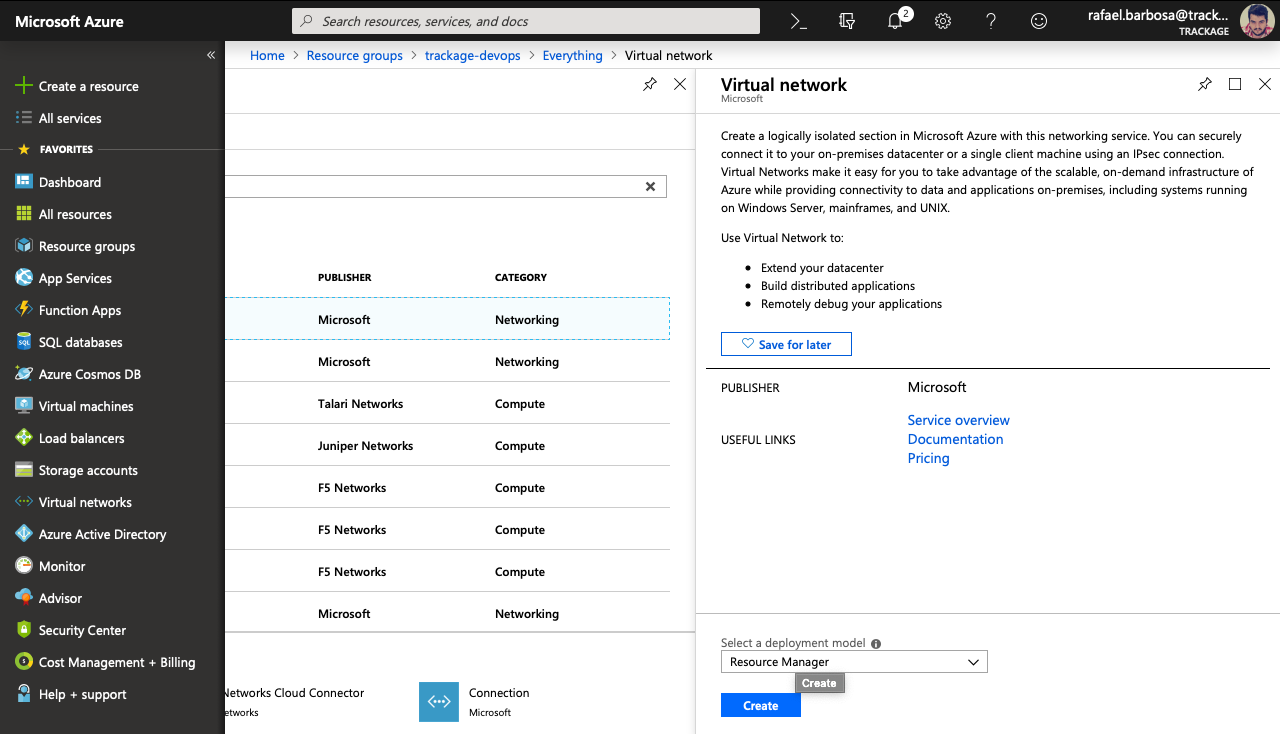This screenshot has width=1280, height=734.
Task: Click the Create button
Action: pyautogui.click(x=761, y=706)
